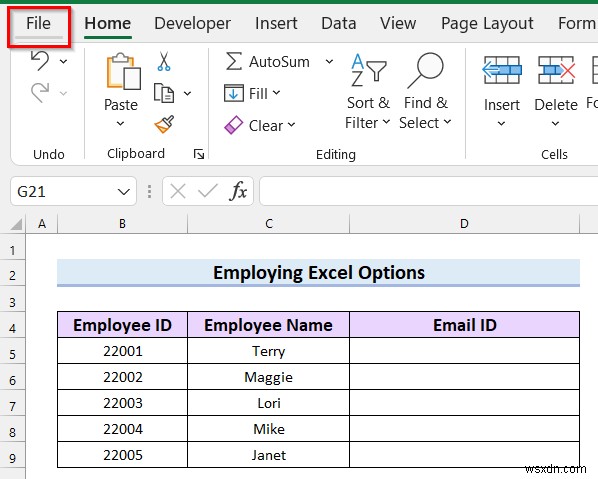Open the Name Box dropdown arrow
598x479 pixels.
click(x=124, y=191)
